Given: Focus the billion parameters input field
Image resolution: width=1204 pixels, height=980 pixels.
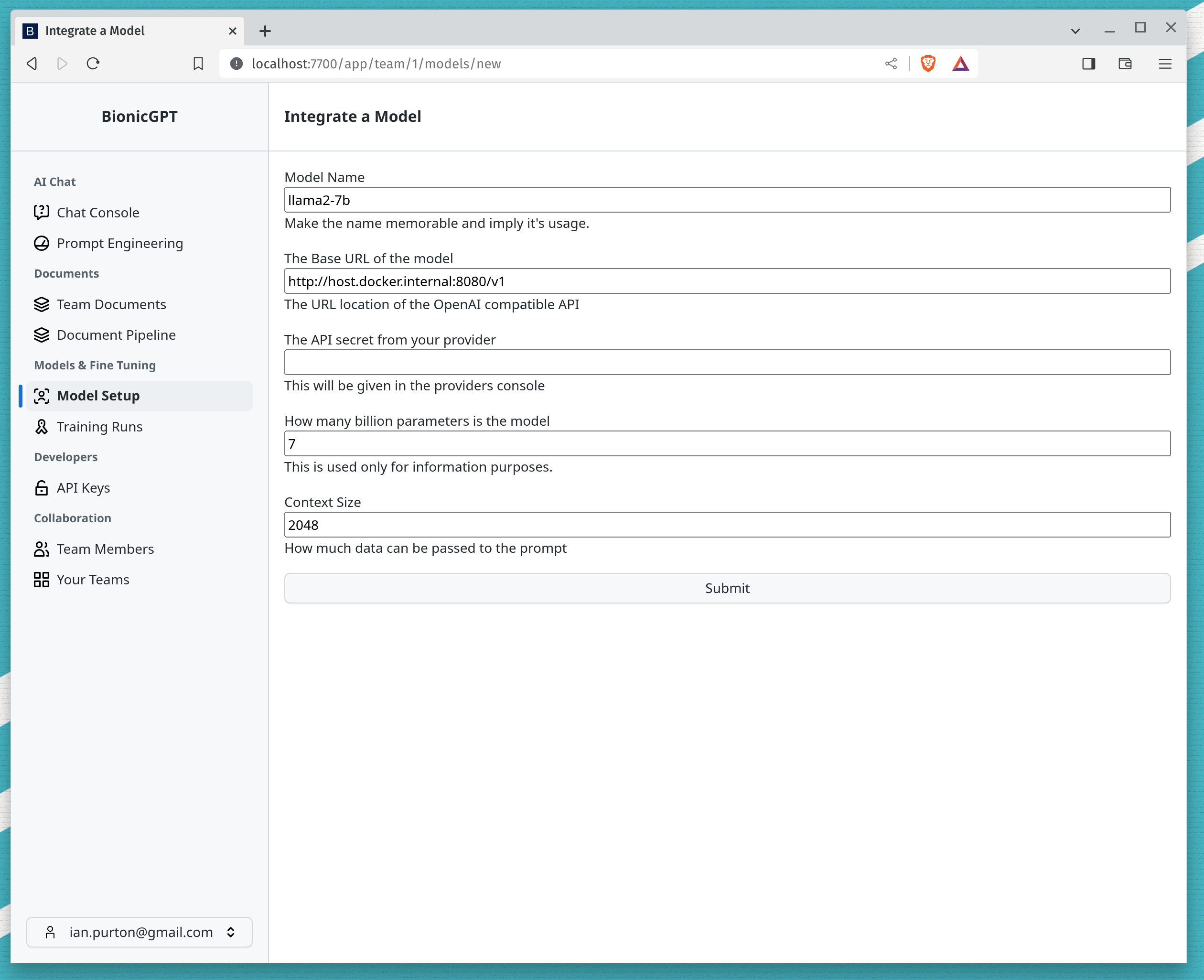Looking at the screenshot, I should click(x=727, y=444).
